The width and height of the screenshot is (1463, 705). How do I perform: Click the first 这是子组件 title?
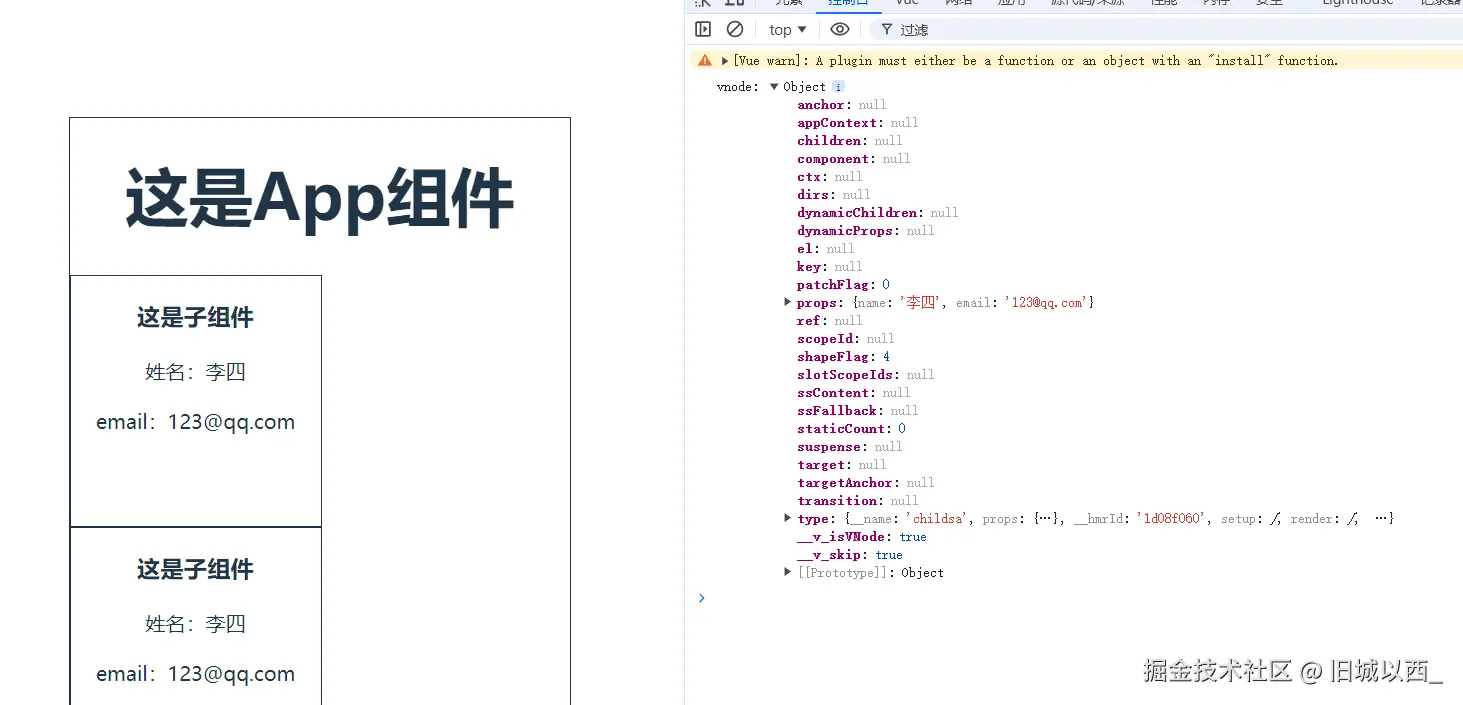tap(196, 318)
